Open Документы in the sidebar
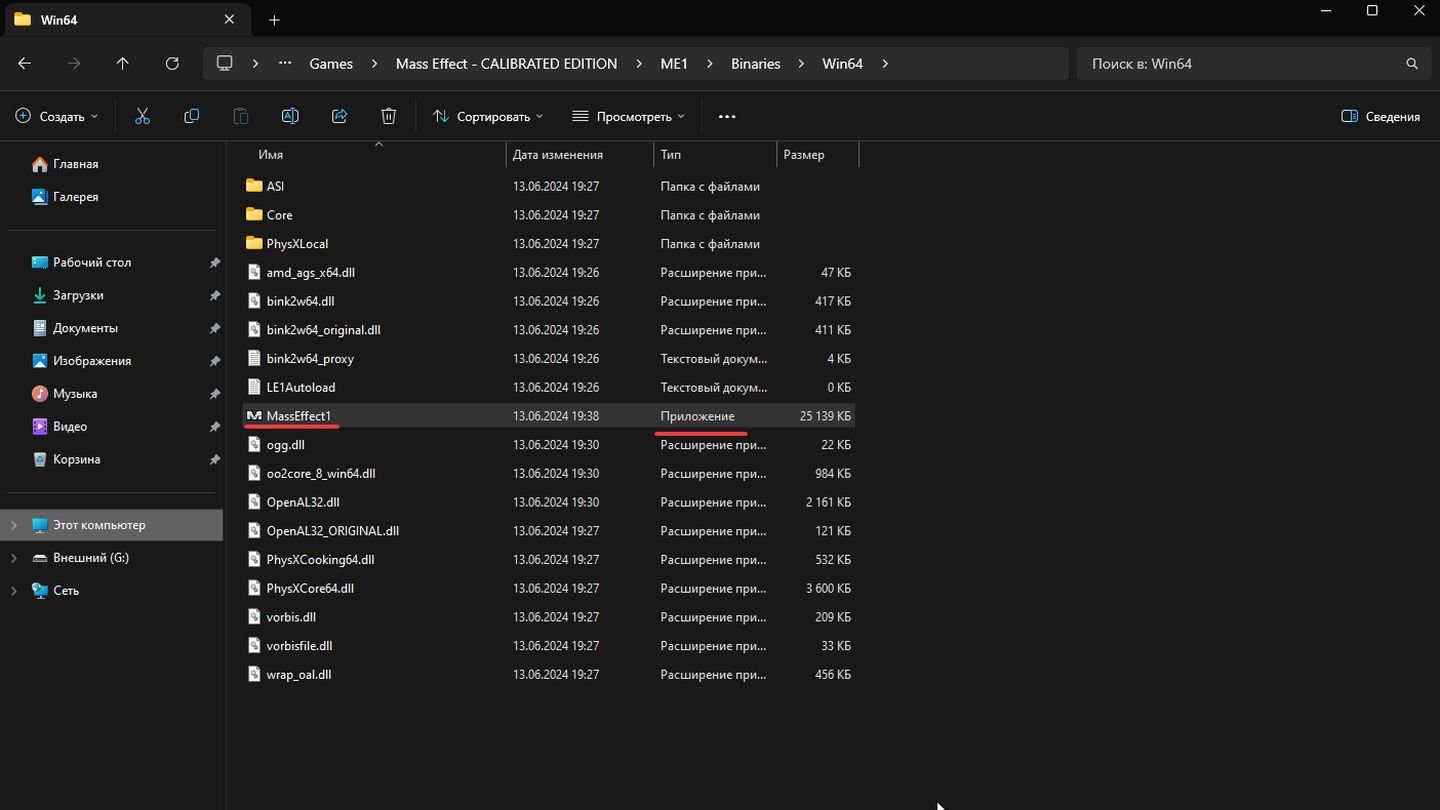 click(x=75, y=328)
